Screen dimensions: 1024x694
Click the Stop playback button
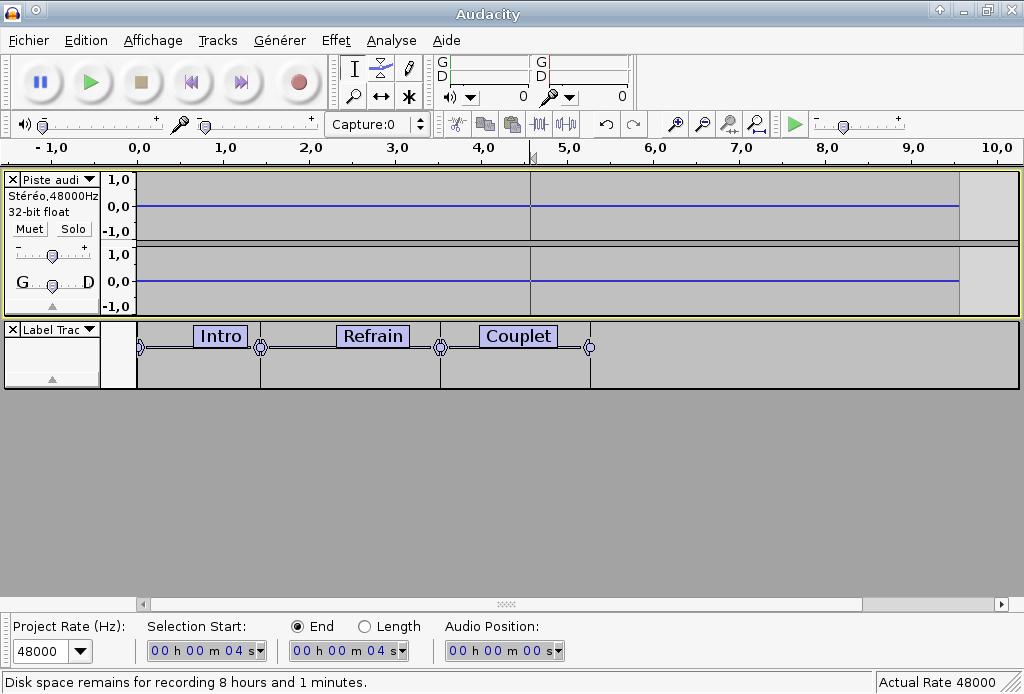141,82
